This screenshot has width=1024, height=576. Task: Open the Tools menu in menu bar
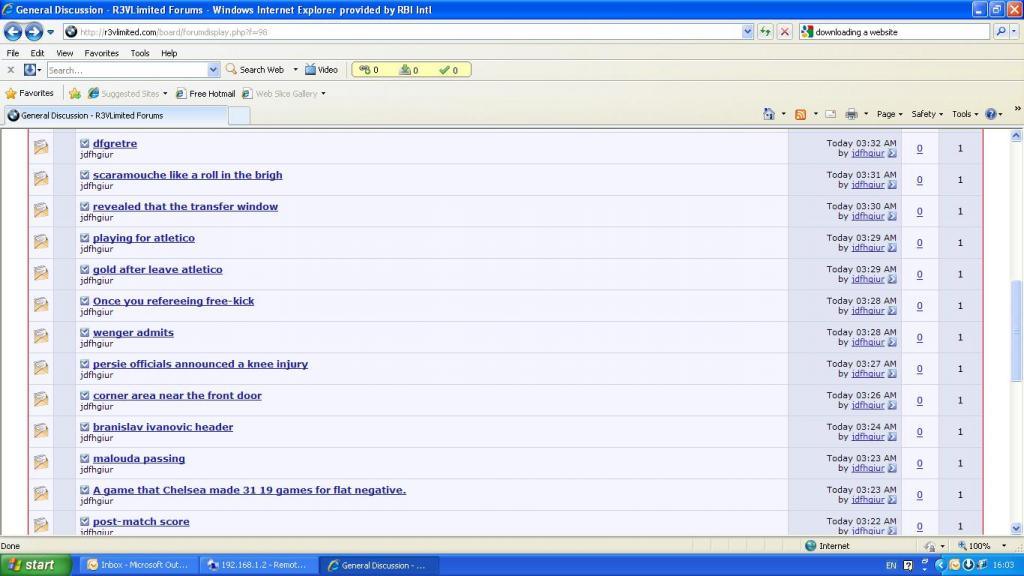click(x=140, y=53)
